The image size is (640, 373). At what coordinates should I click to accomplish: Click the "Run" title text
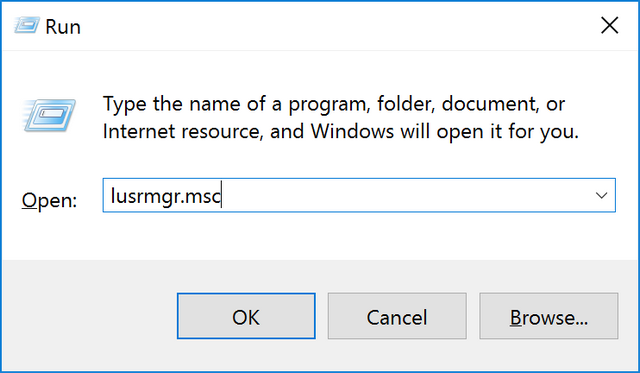63,27
